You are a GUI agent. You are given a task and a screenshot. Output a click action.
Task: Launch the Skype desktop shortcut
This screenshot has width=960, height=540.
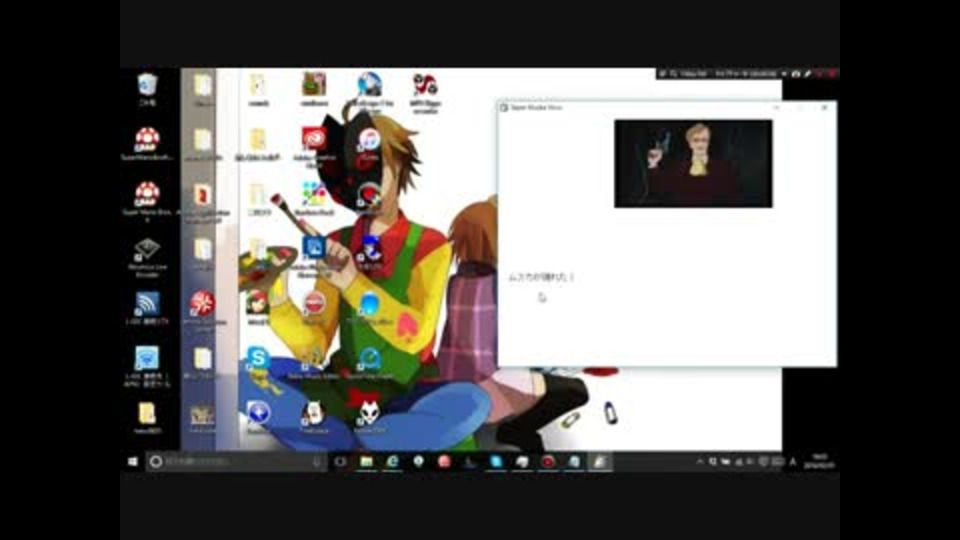pyautogui.click(x=258, y=358)
